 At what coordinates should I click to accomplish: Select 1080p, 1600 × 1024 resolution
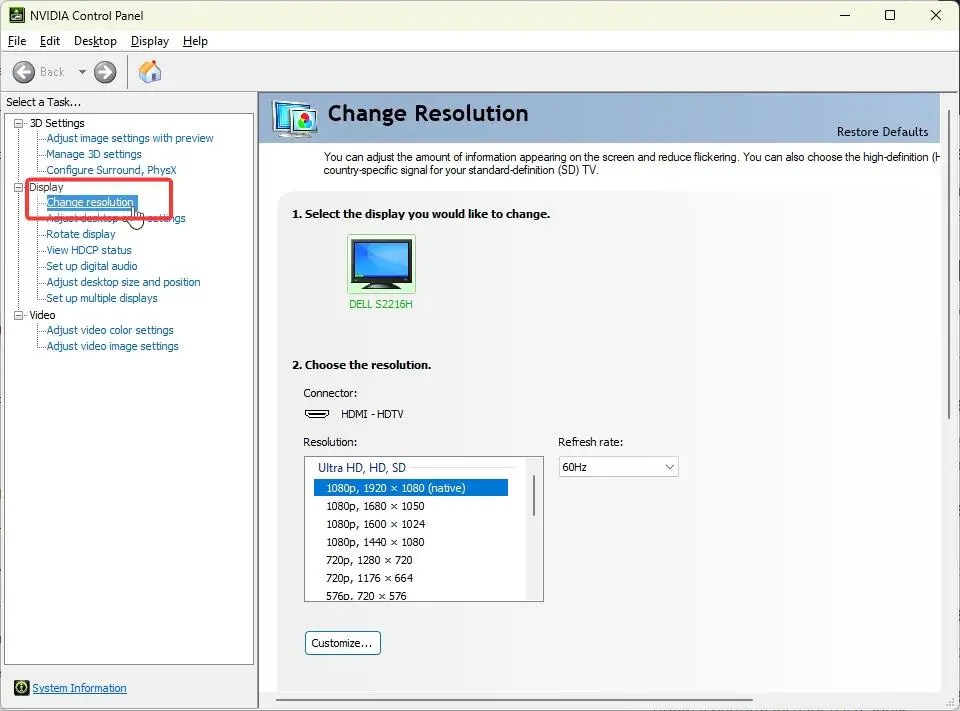(x=375, y=524)
